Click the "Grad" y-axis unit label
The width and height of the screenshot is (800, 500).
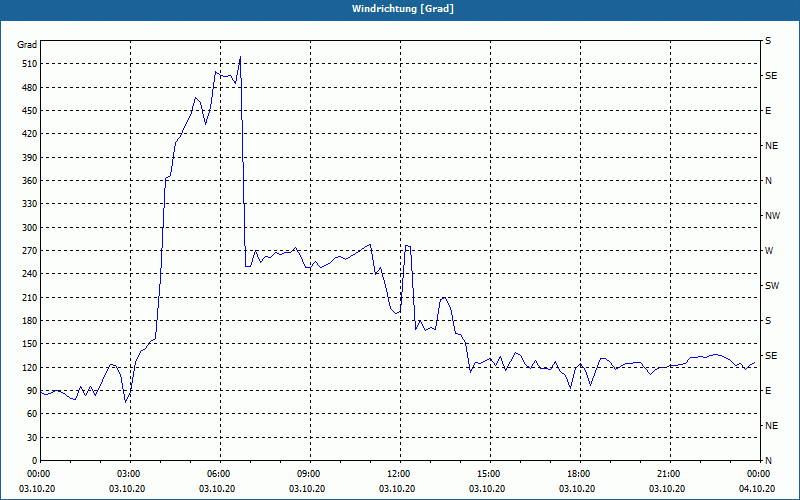pos(27,45)
